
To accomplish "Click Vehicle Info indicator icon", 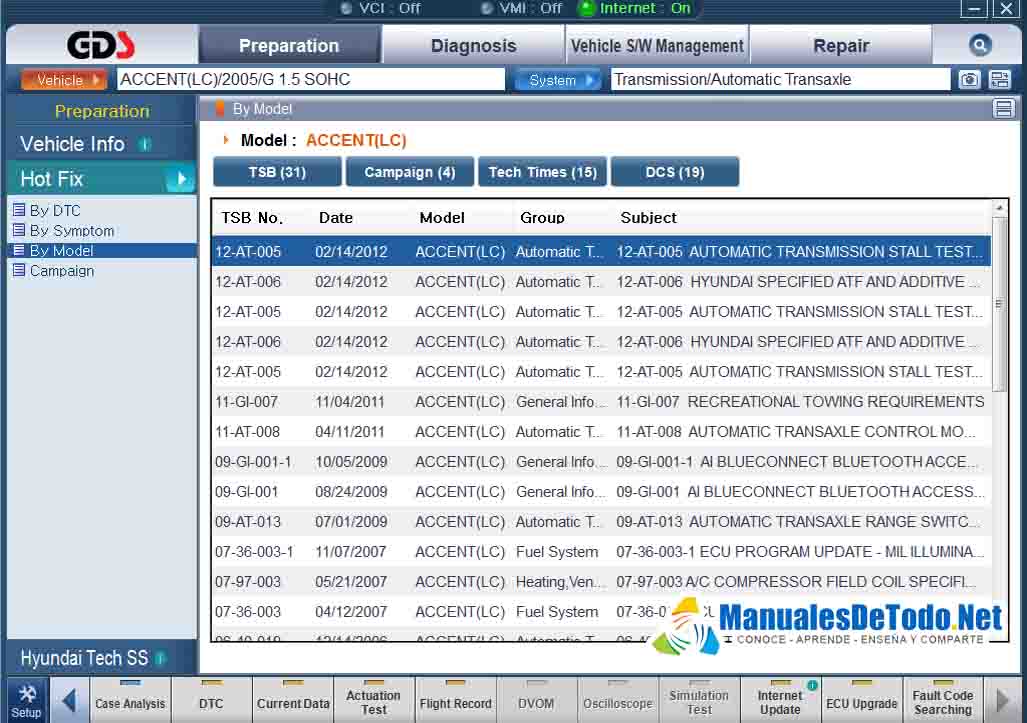I will coord(145,144).
